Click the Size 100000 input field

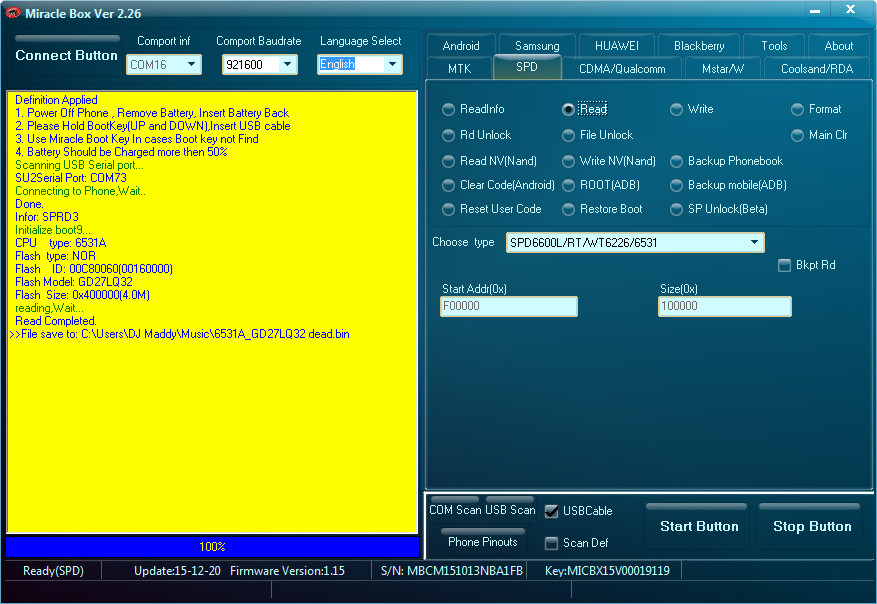pos(725,306)
